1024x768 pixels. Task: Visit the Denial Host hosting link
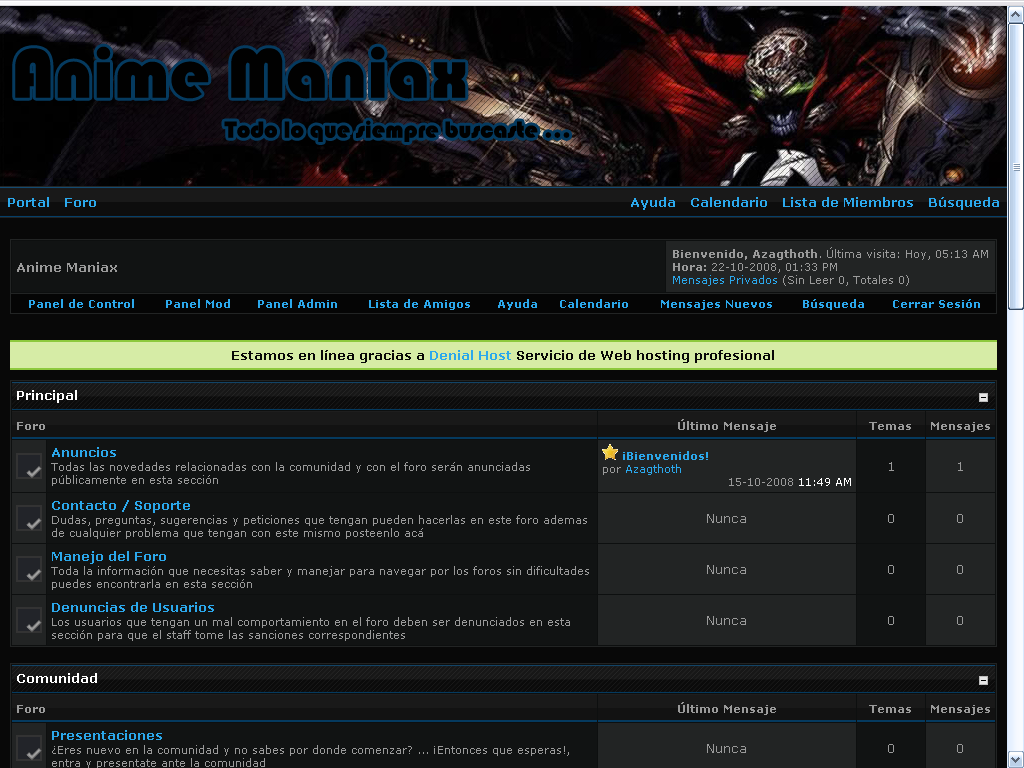coord(470,355)
